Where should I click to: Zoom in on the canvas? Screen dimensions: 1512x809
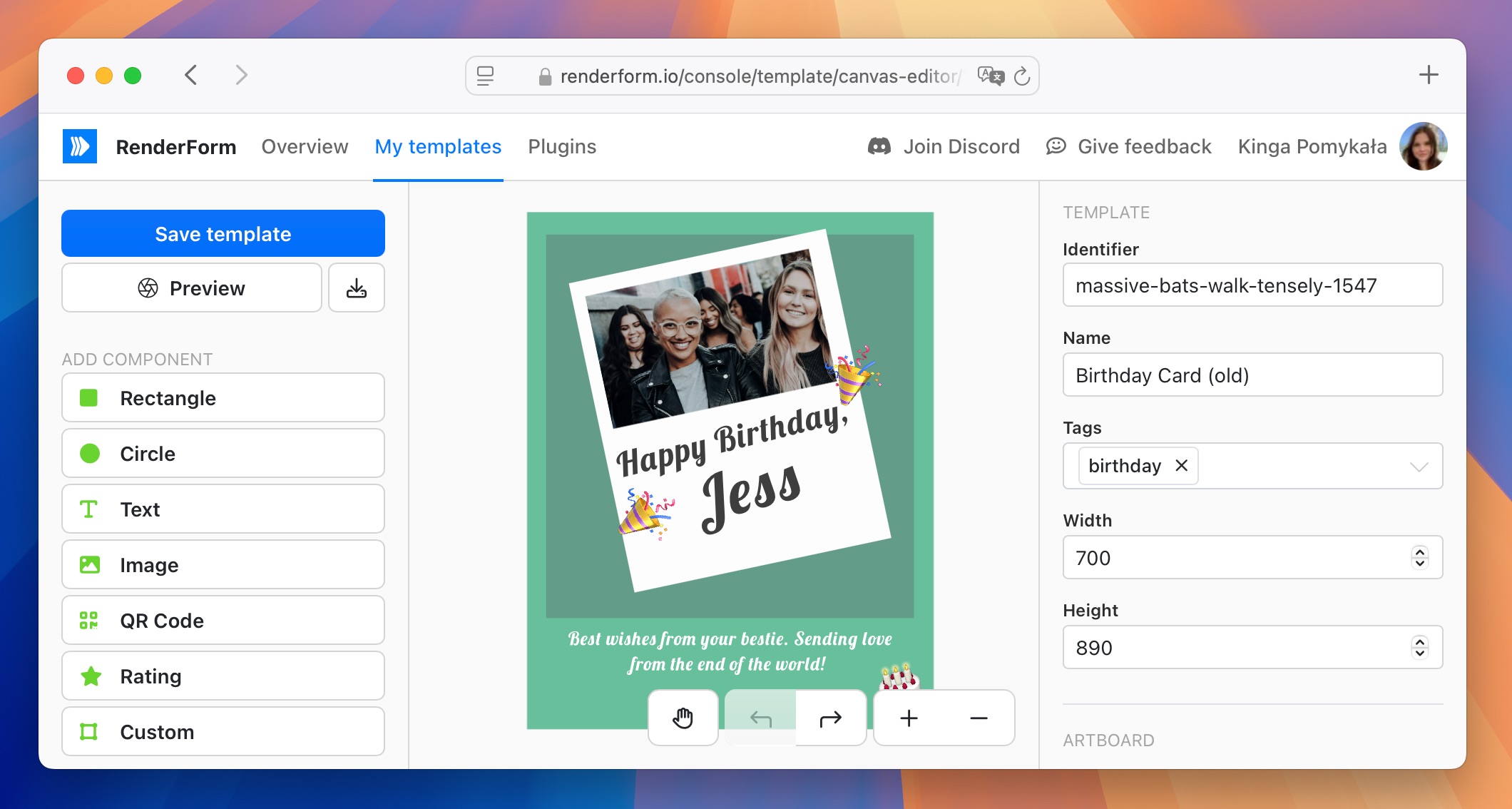tap(909, 718)
